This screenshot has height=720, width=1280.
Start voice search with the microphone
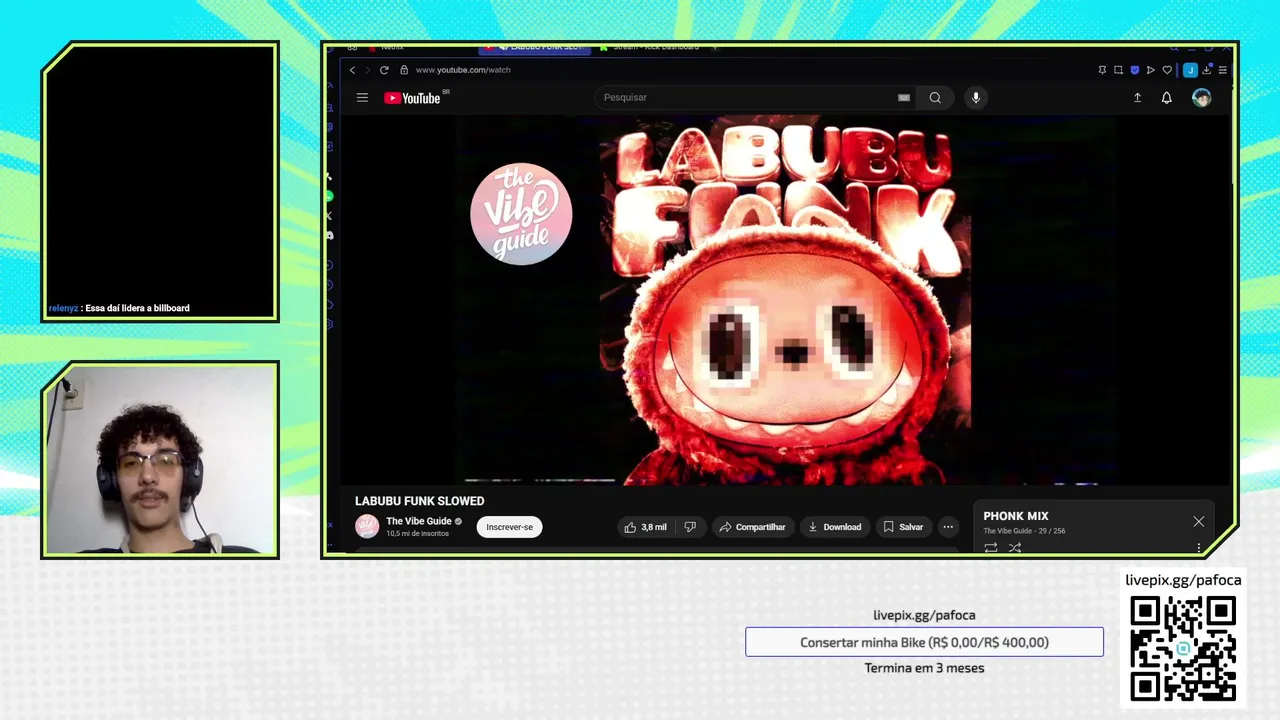tap(976, 97)
